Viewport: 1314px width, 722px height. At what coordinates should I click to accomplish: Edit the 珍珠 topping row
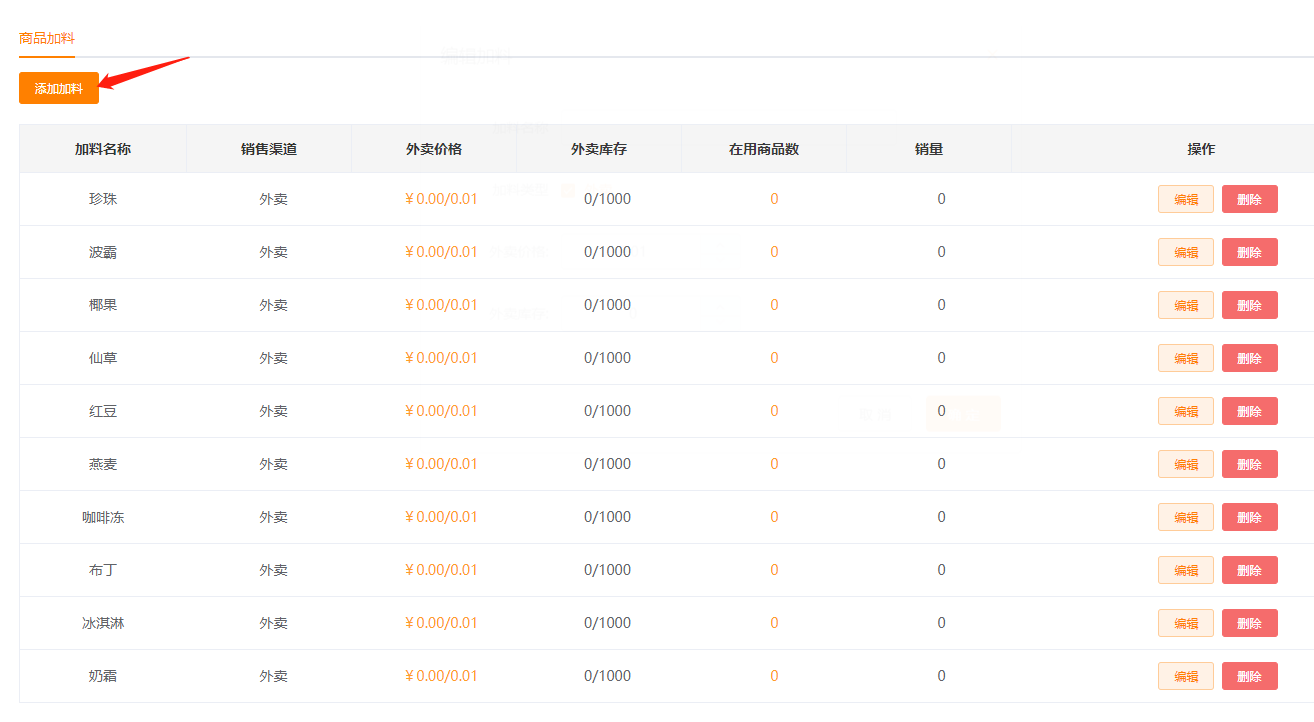1185,199
